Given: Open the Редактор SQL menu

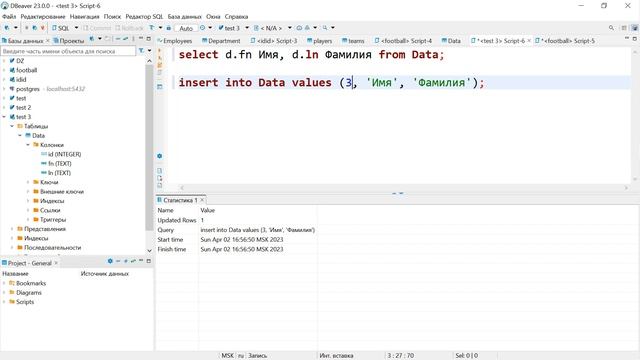Looking at the screenshot, I should point(144,16).
